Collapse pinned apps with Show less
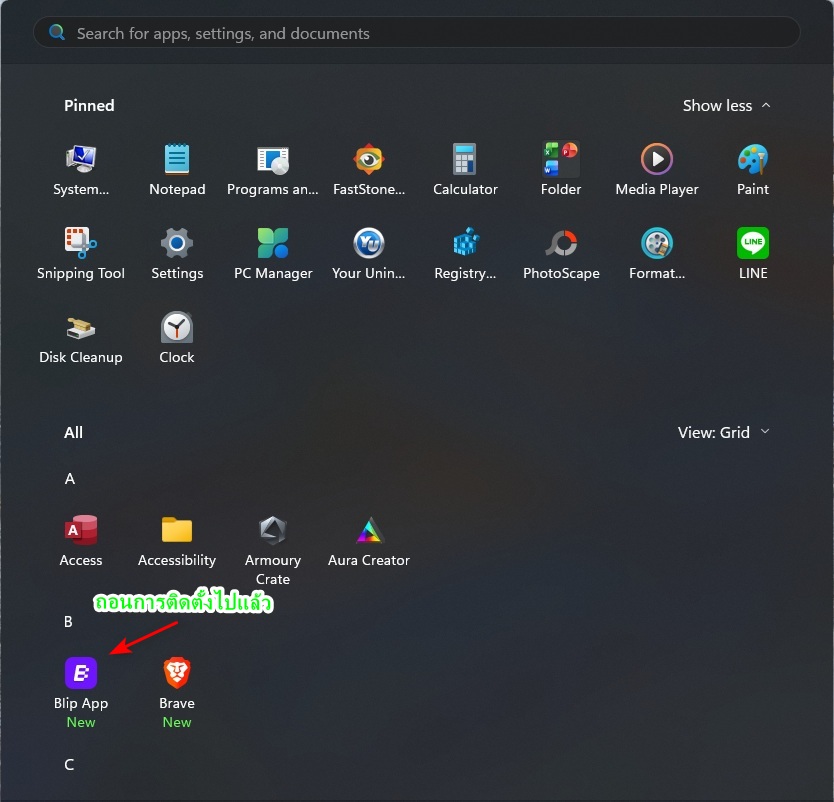This screenshot has height=802, width=834. tap(726, 105)
